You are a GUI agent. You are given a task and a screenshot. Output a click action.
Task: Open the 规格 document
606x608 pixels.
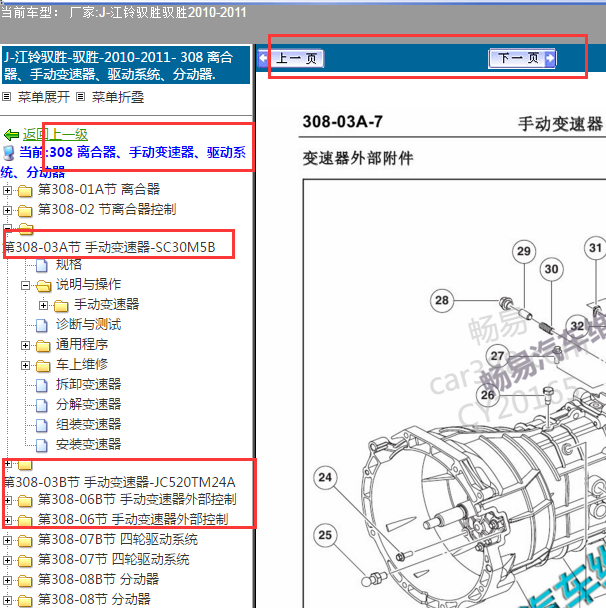pyautogui.click(x=69, y=264)
